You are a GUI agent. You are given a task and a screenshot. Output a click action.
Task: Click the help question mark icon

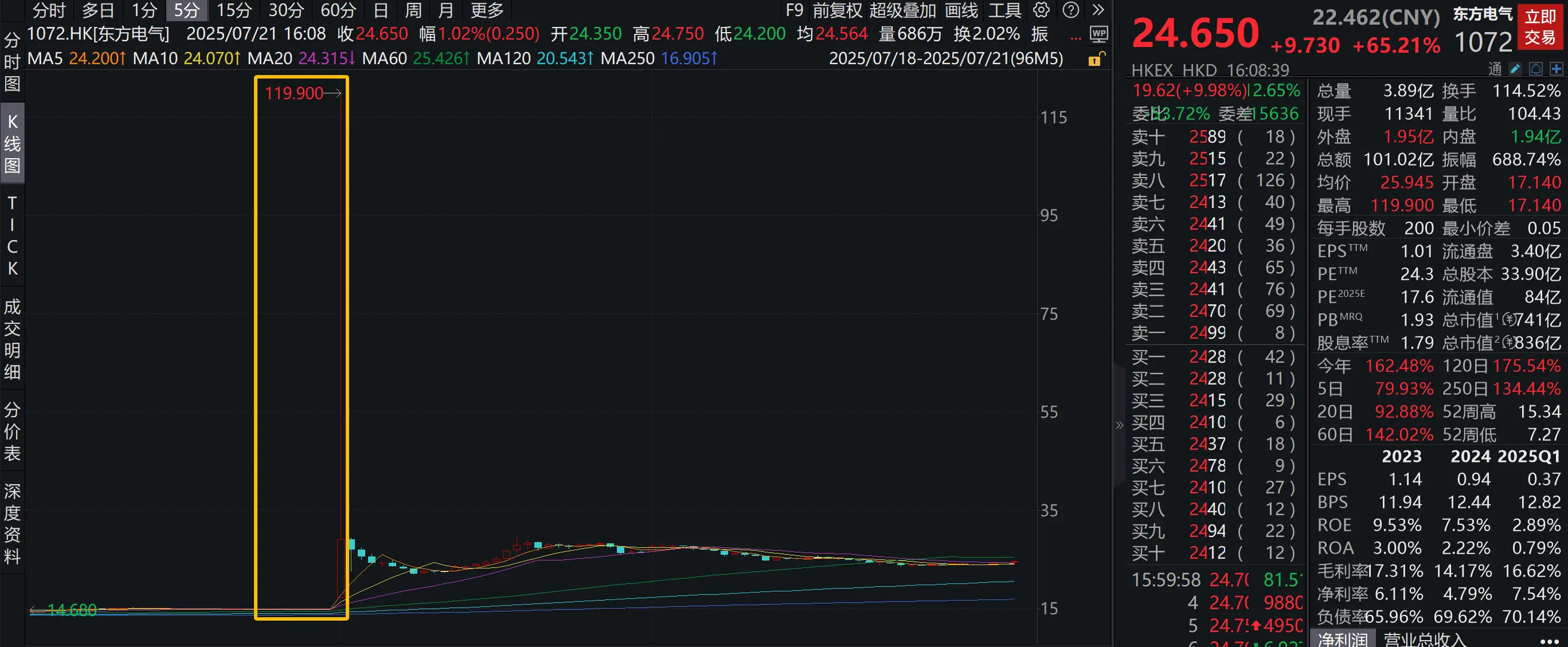[1071, 10]
